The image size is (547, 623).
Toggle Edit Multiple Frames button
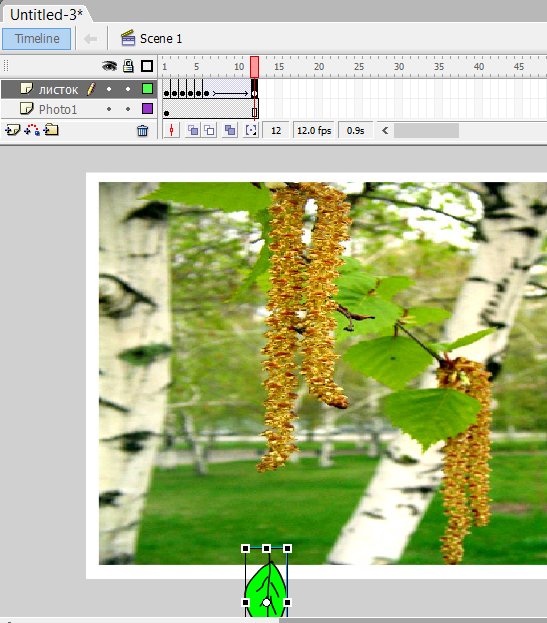coord(230,130)
